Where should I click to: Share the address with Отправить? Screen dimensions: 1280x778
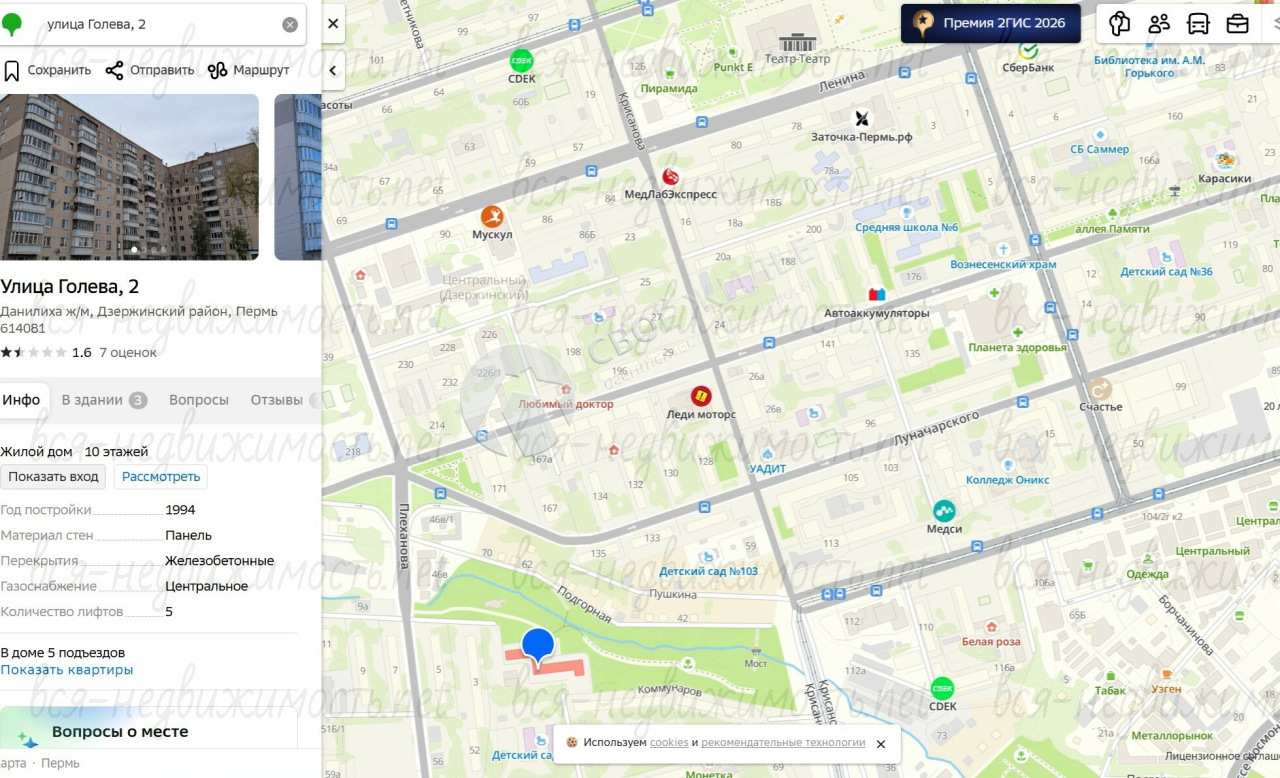150,70
